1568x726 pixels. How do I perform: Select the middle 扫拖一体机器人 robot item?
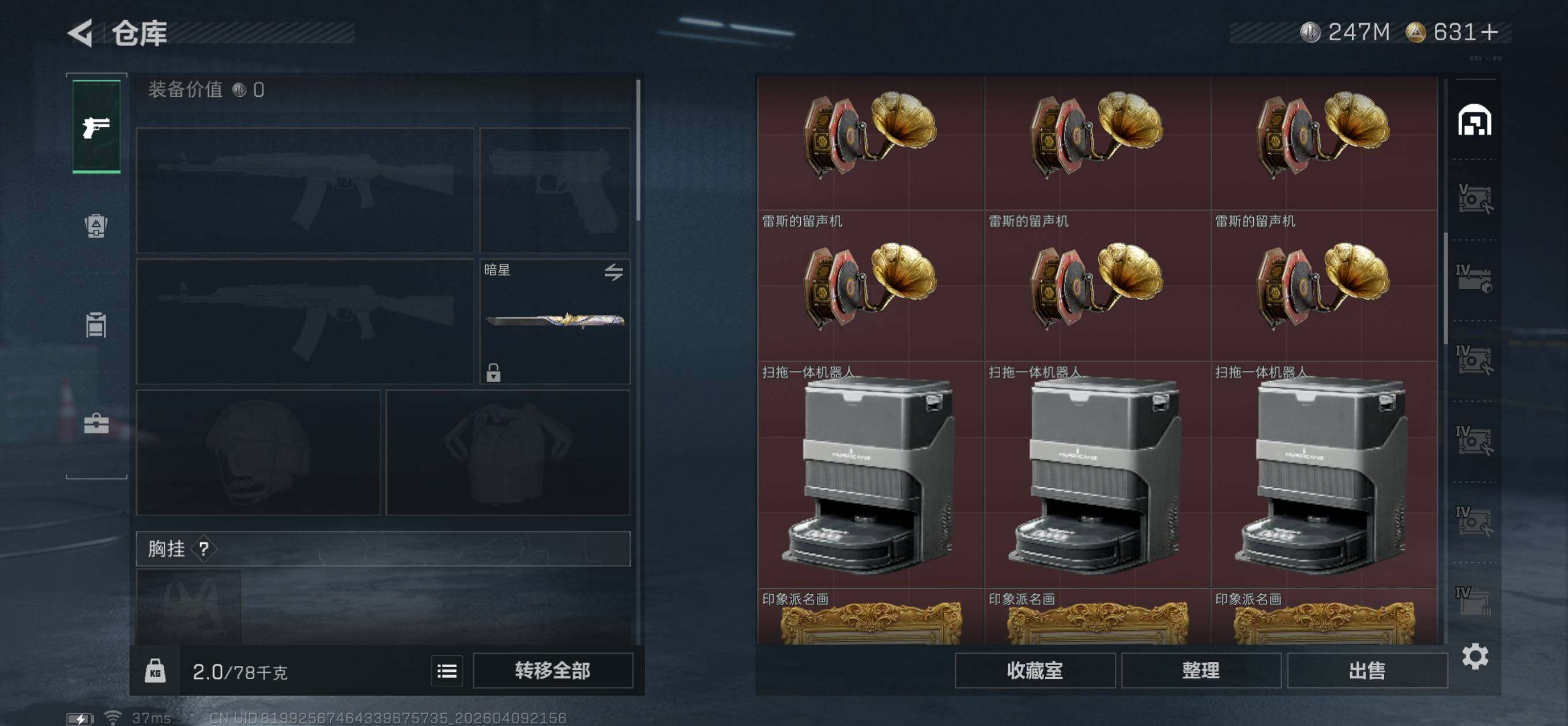(1098, 475)
